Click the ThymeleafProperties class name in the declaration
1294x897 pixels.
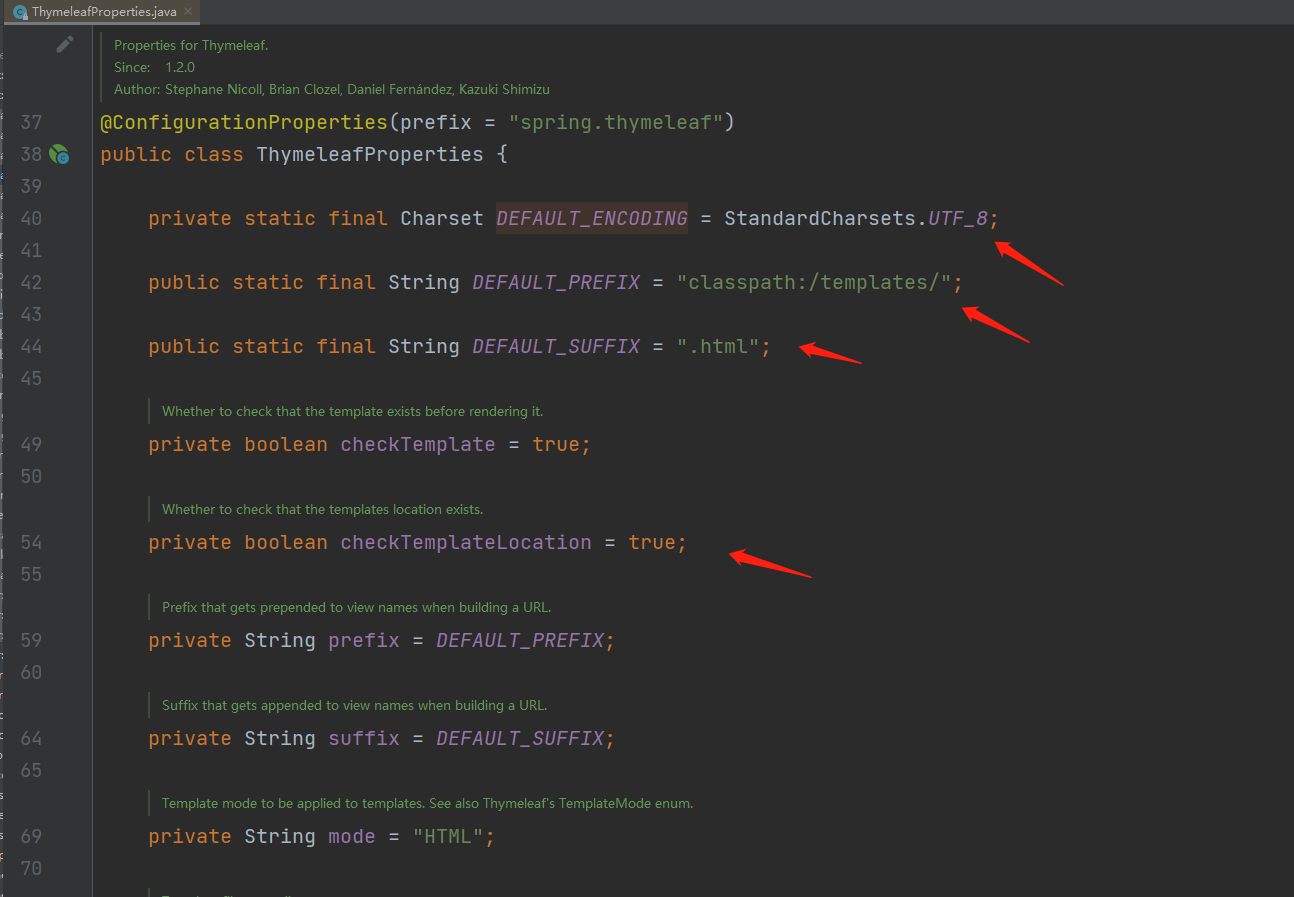click(370, 154)
